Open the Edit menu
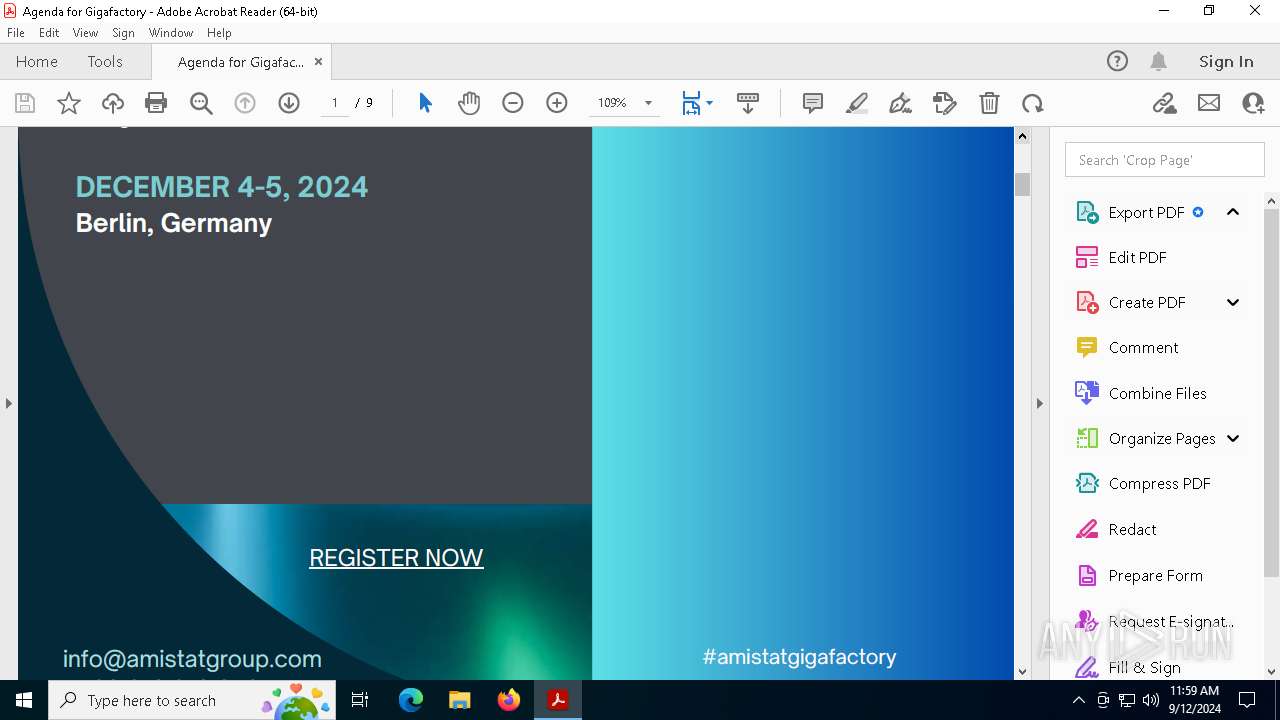Image resolution: width=1280 pixels, height=720 pixels. (x=49, y=33)
